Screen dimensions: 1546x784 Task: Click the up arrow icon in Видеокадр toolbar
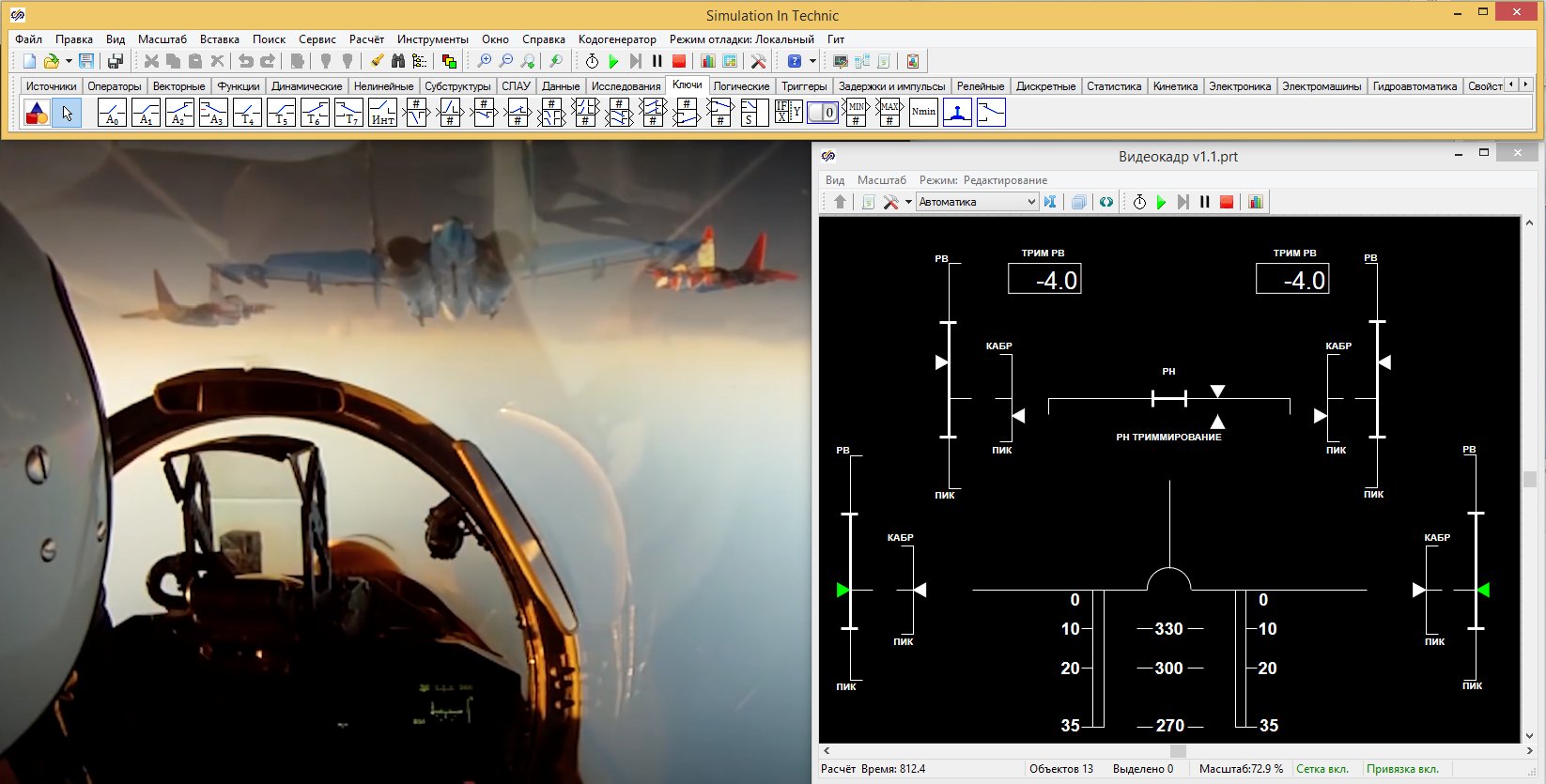coord(840,202)
